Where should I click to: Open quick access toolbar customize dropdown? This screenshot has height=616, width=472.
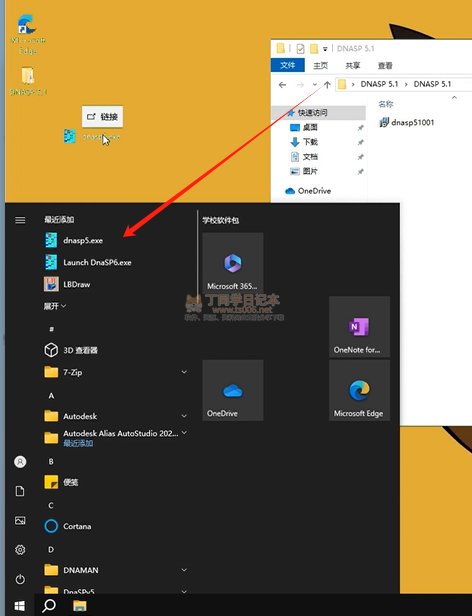tap(325, 49)
